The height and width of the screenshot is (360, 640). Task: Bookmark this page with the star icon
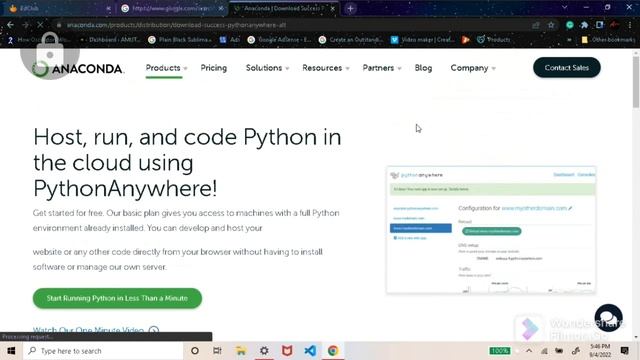(551, 25)
